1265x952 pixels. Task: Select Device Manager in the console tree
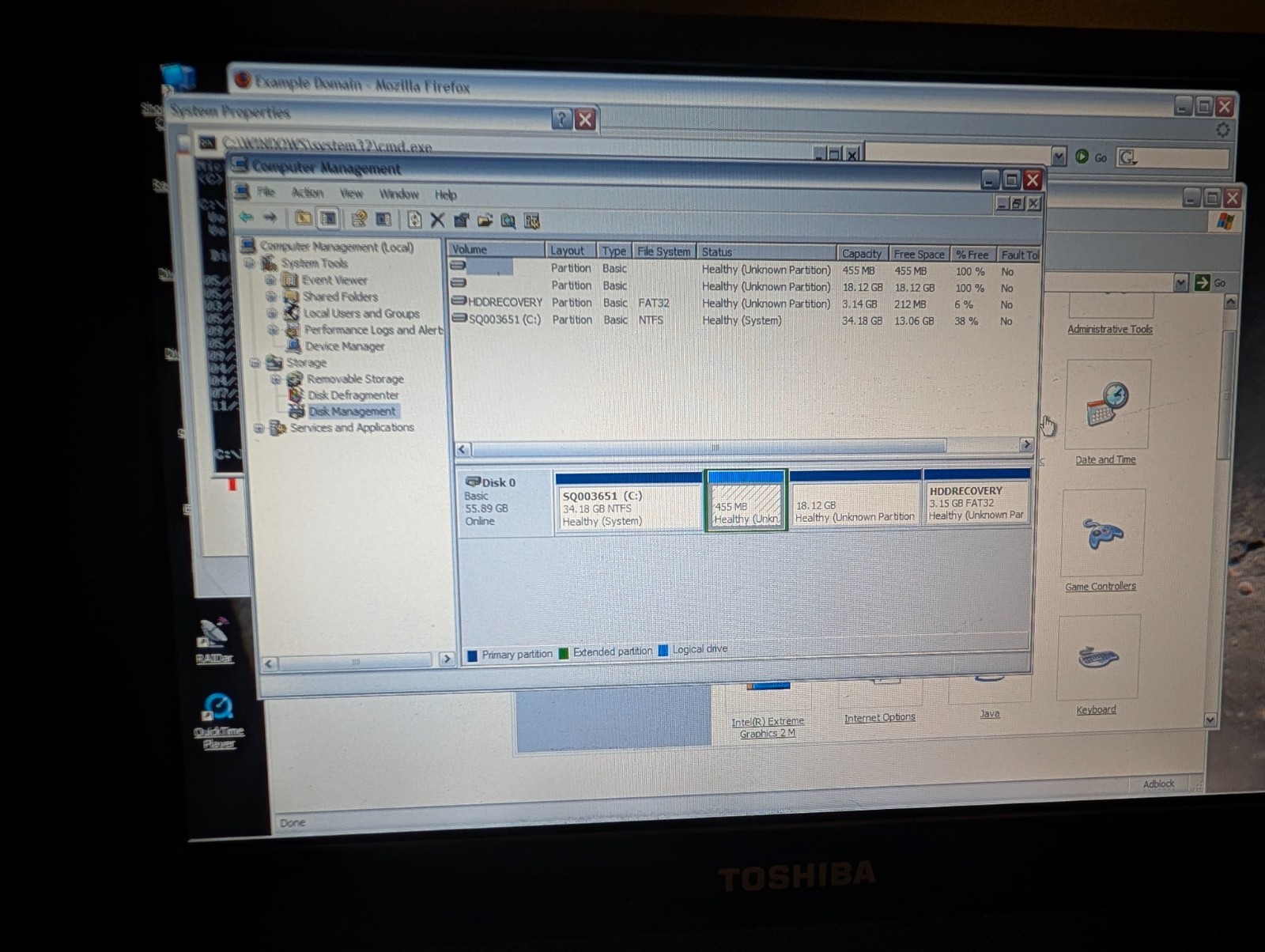[345, 346]
